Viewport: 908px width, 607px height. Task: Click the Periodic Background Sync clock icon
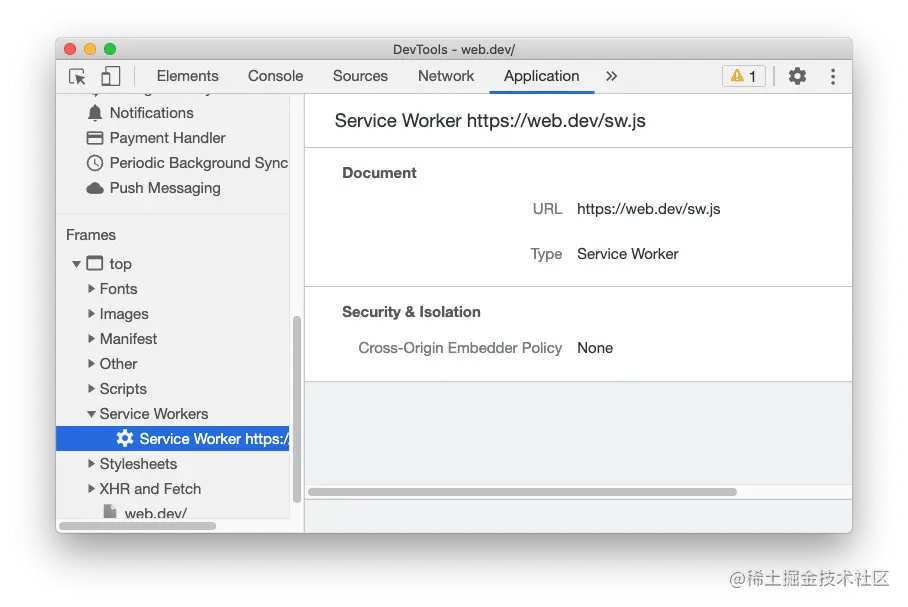click(x=95, y=163)
